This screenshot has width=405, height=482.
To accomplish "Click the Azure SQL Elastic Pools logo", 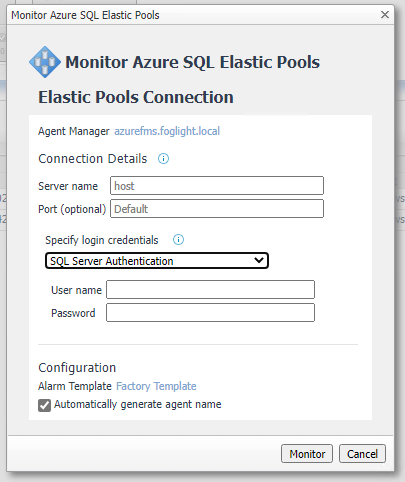I will tap(45, 62).
